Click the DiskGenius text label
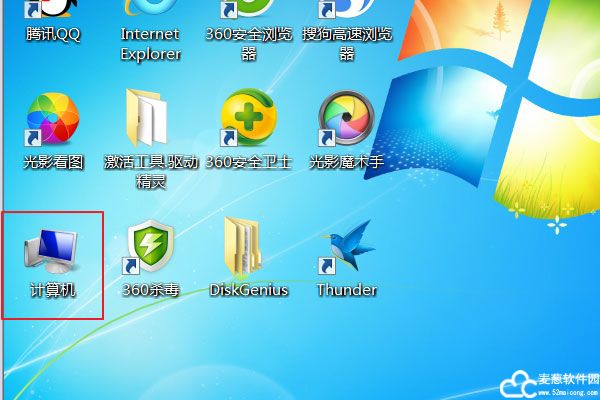The height and width of the screenshot is (400, 600). coord(248,290)
